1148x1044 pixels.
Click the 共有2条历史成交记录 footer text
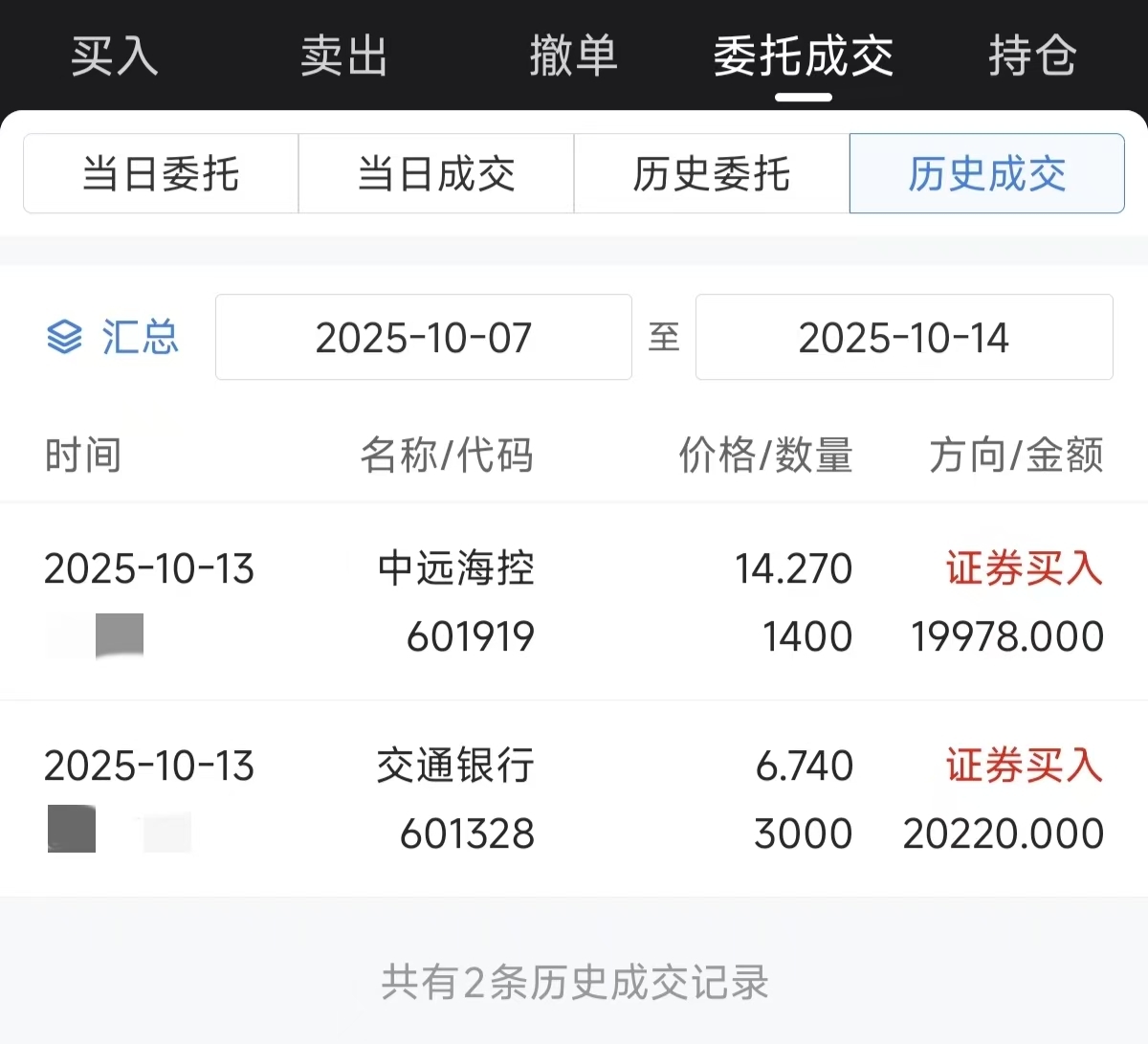[x=575, y=982]
